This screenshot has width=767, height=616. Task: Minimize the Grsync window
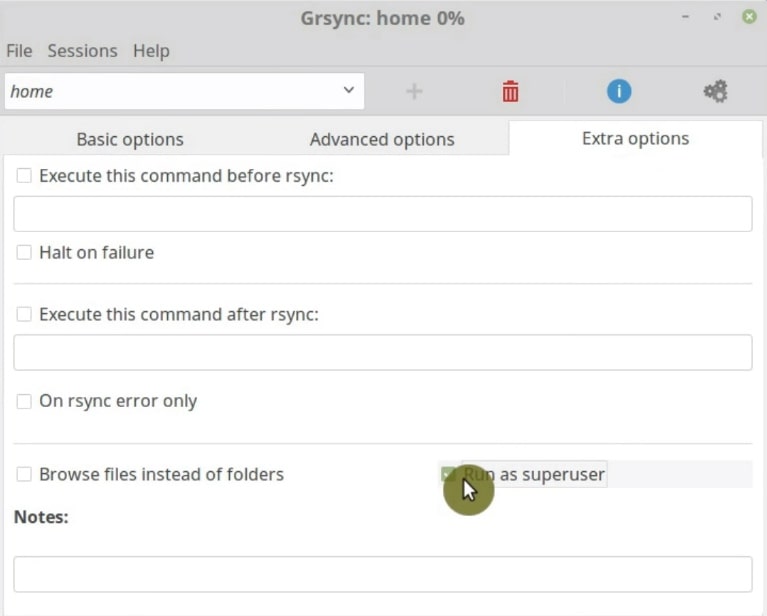[x=685, y=17]
